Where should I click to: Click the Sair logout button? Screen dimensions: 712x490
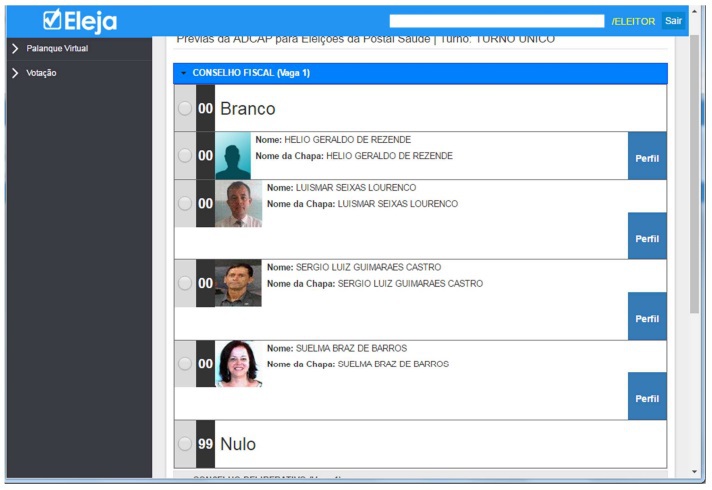pos(674,21)
